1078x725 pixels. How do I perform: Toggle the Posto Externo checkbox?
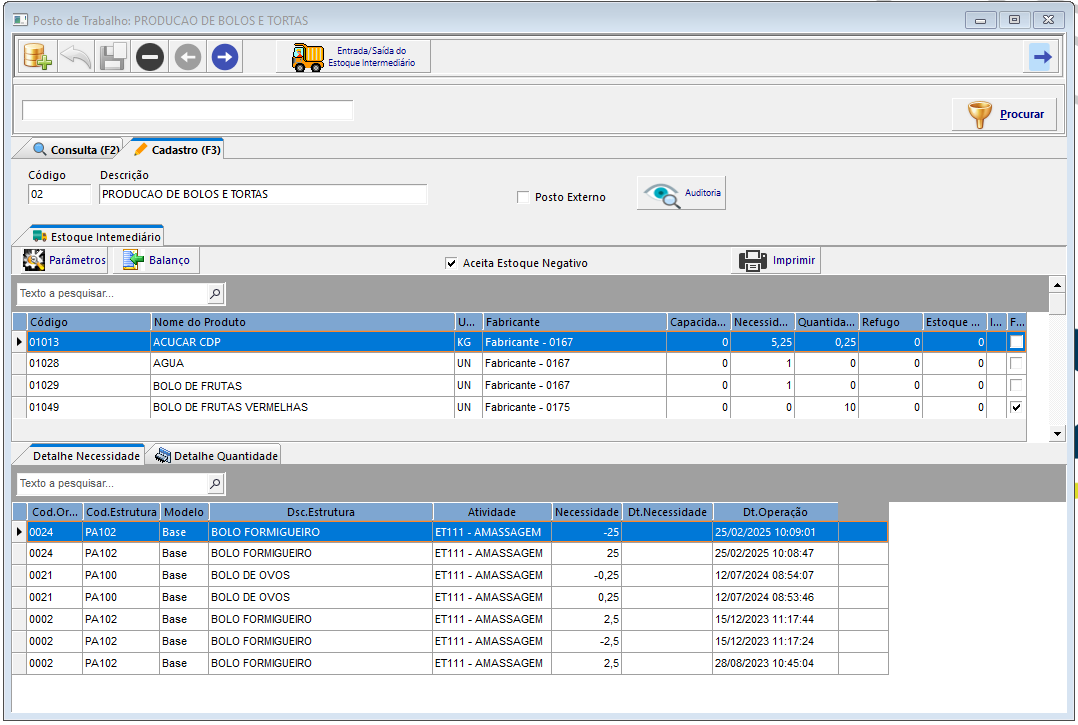point(523,197)
